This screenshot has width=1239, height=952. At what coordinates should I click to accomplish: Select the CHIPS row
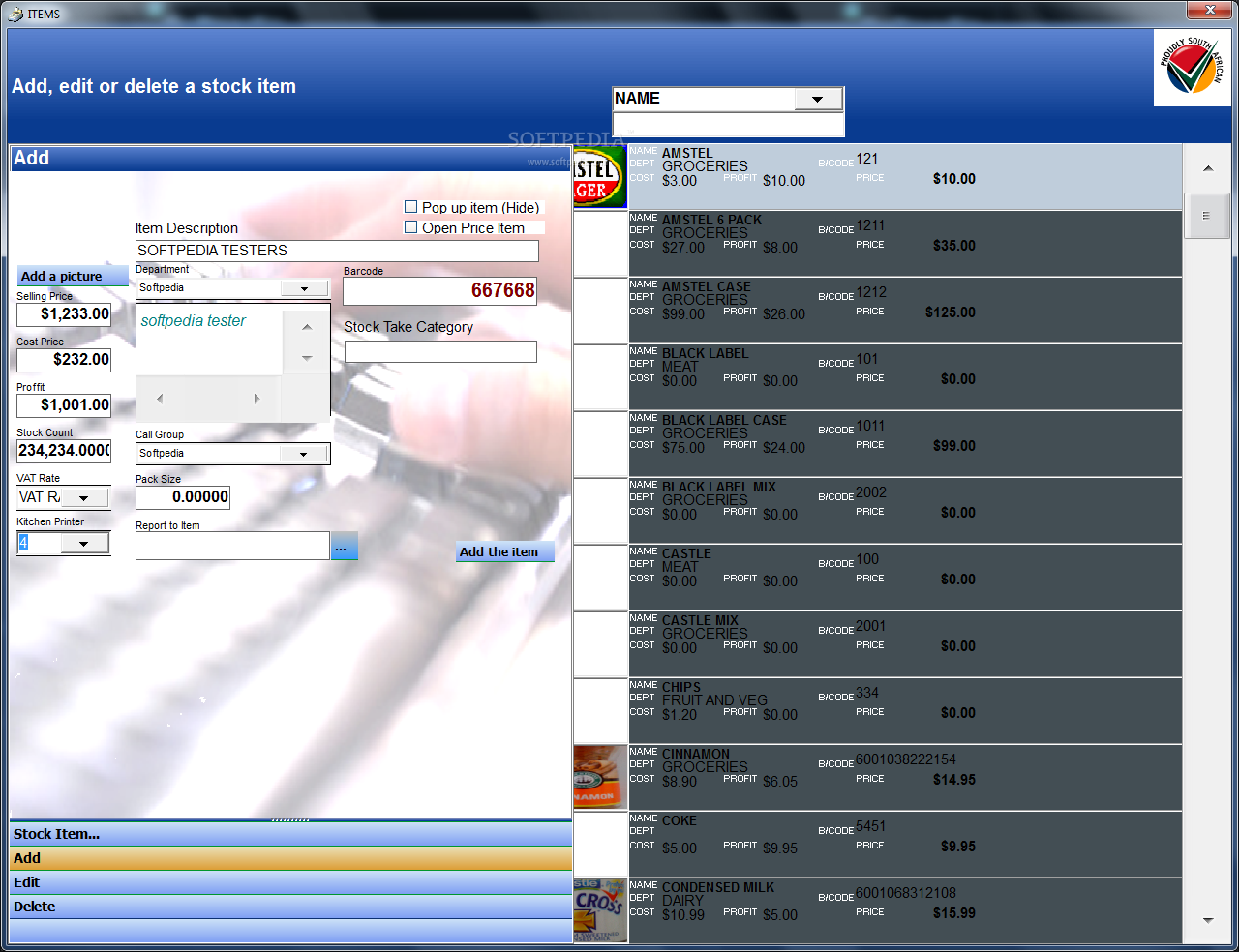pos(878,711)
